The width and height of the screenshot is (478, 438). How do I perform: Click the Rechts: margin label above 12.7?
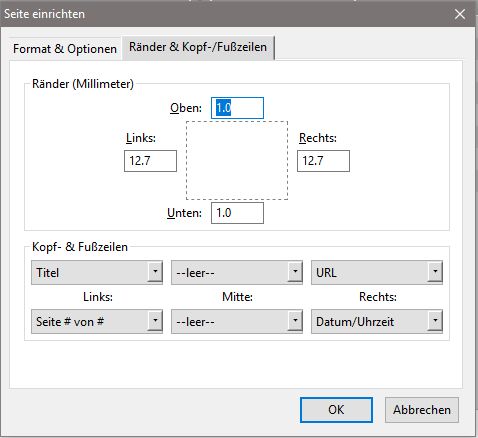tap(318, 138)
